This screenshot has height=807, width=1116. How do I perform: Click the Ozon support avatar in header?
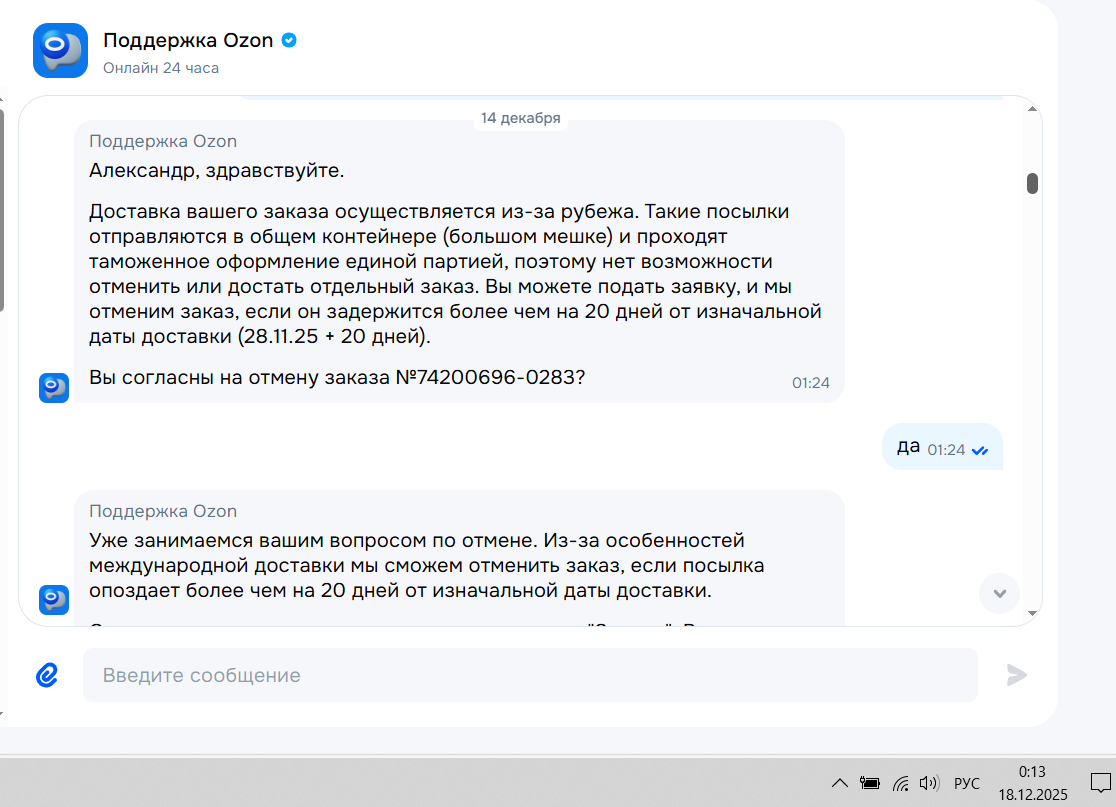60,51
